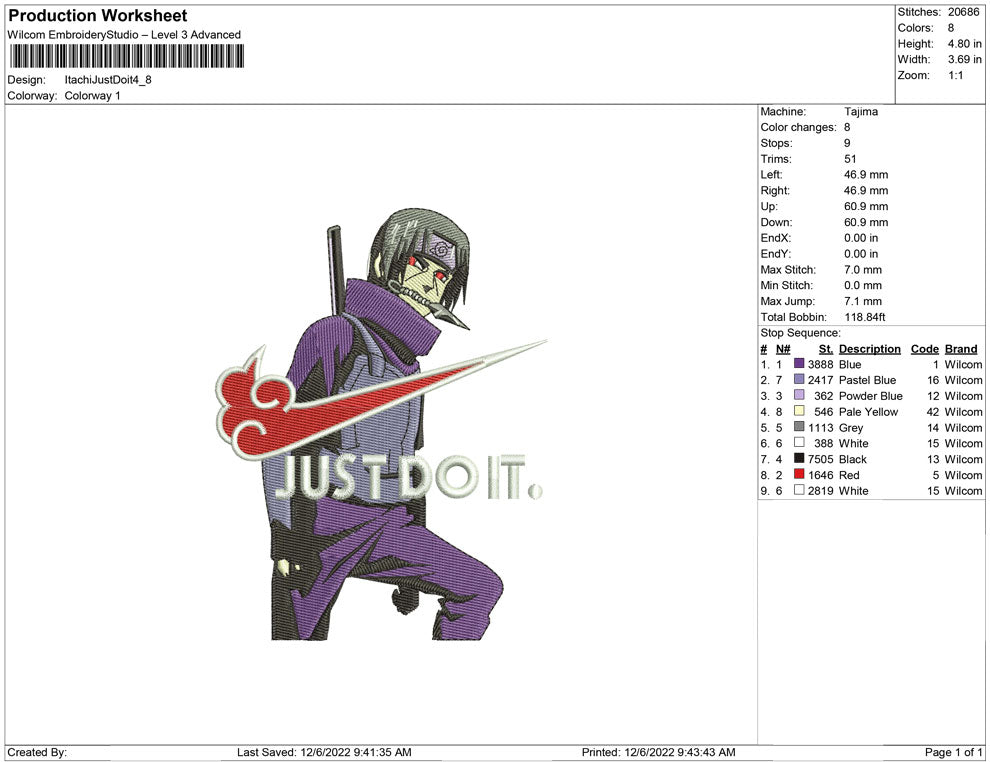Click the 'Pastel Blue' description text

point(867,380)
